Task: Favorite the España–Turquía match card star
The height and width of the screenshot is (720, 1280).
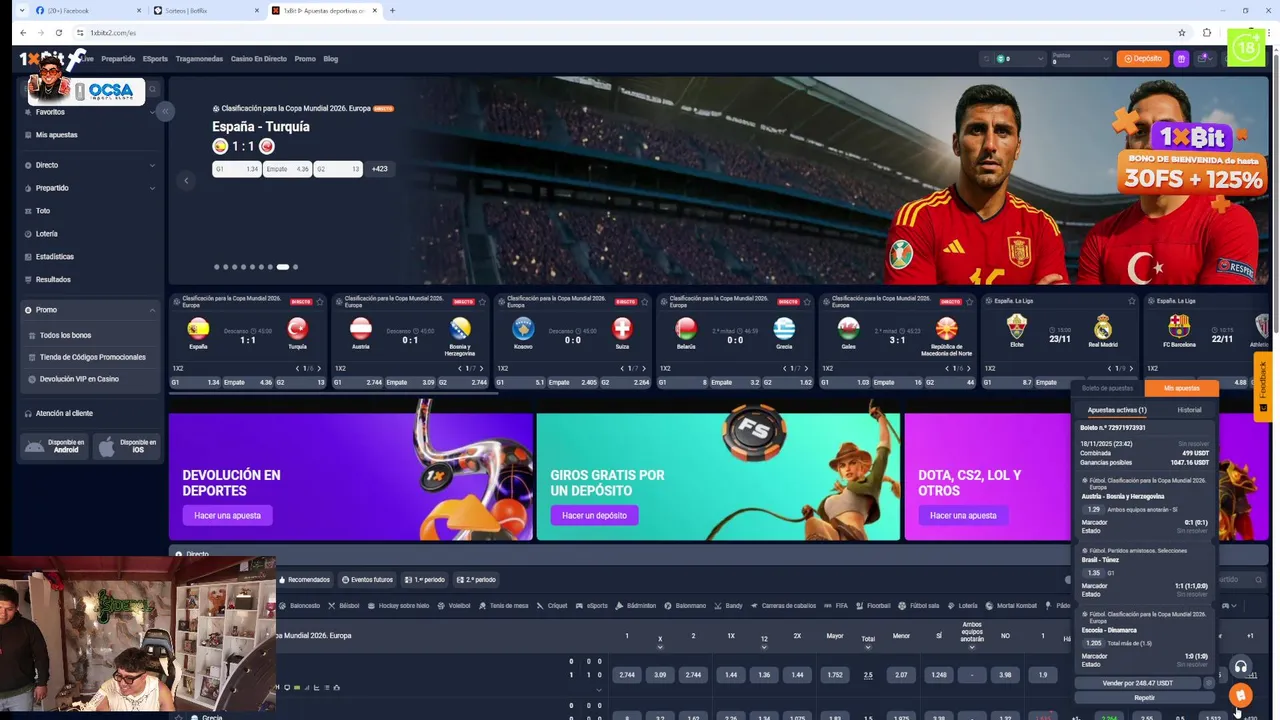Action: [320, 301]
